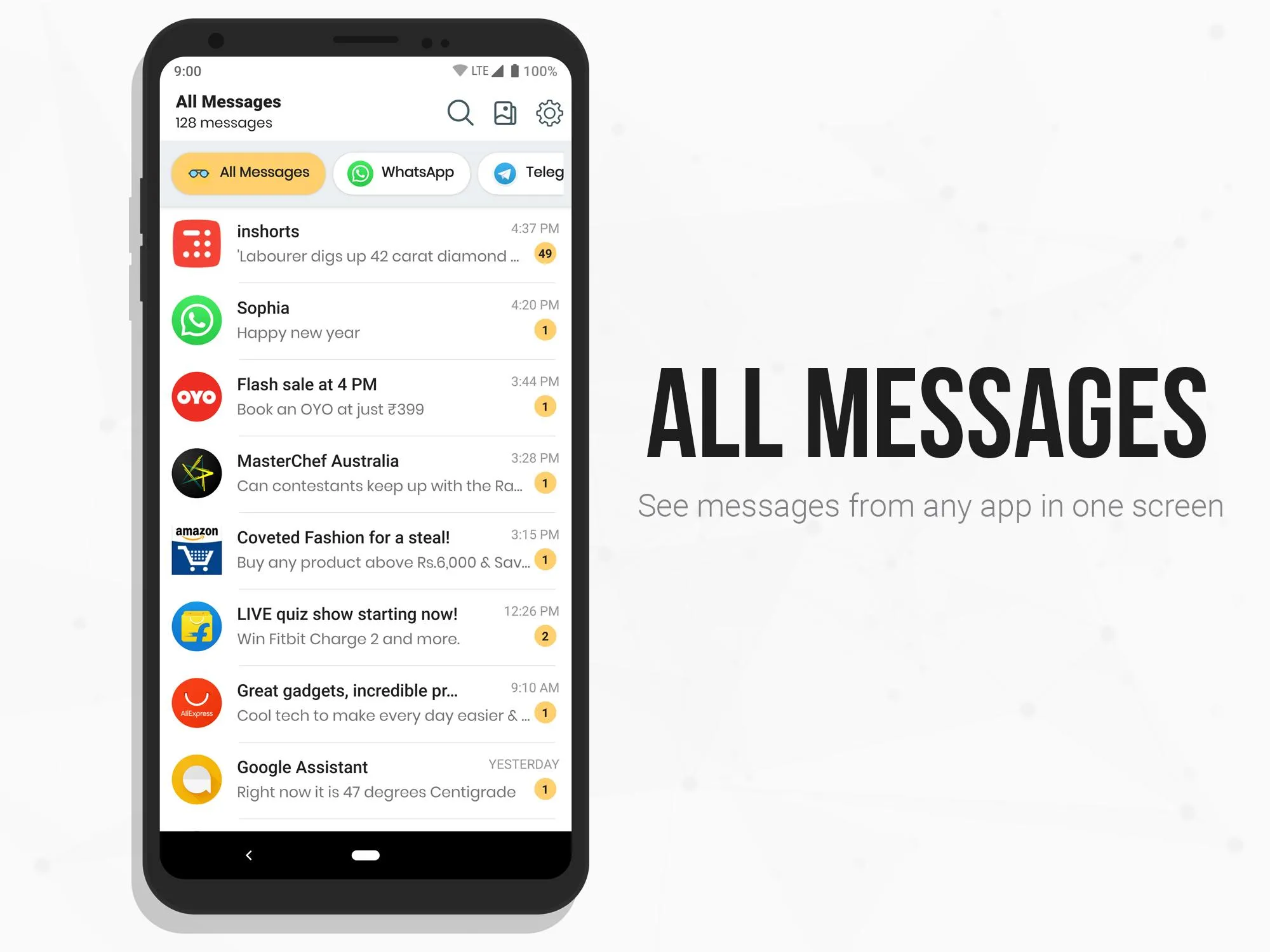
Task: Tap the Telegram filter icon
Action: 504,171
